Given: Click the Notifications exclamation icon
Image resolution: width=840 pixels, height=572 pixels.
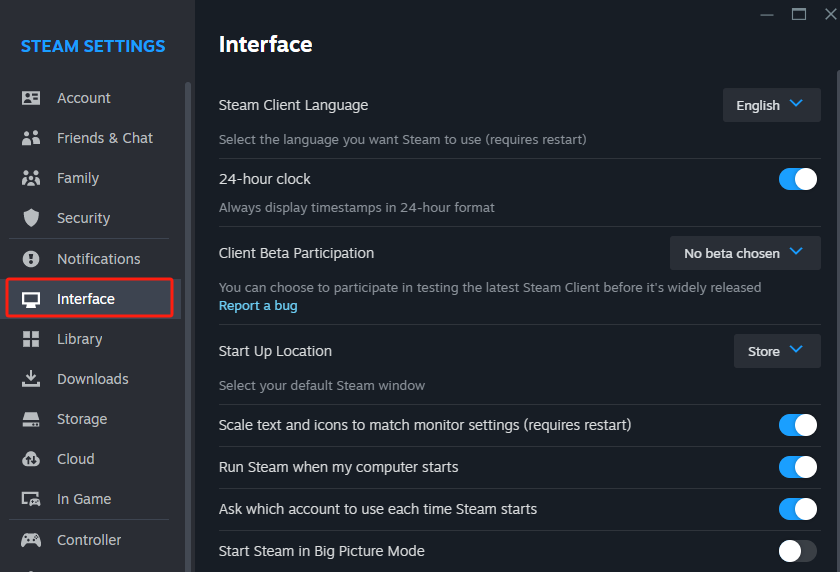Looking at the screenshot, I should pyautogui.click(x=31, y=259).
